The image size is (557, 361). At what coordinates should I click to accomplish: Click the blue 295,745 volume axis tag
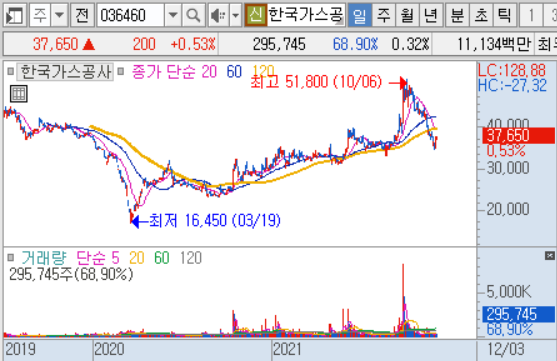click(518, 314)
